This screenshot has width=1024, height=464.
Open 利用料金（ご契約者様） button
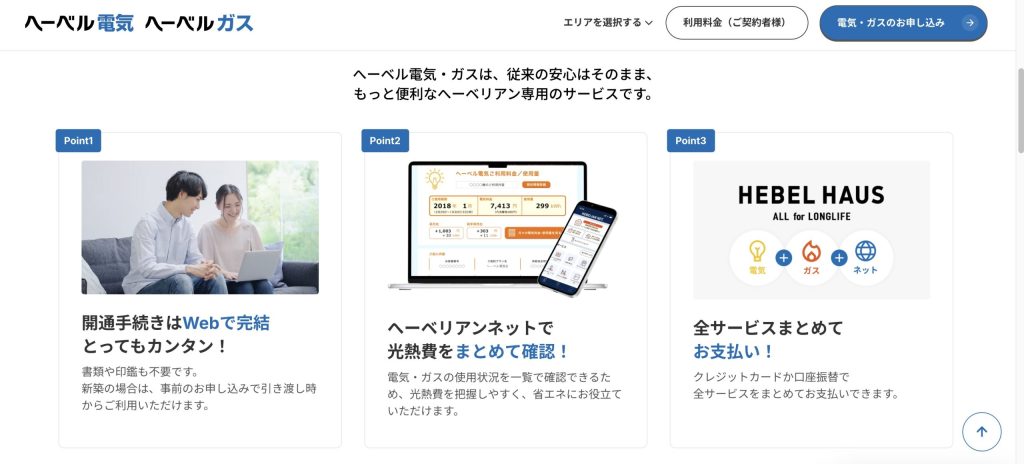[737, 23]
